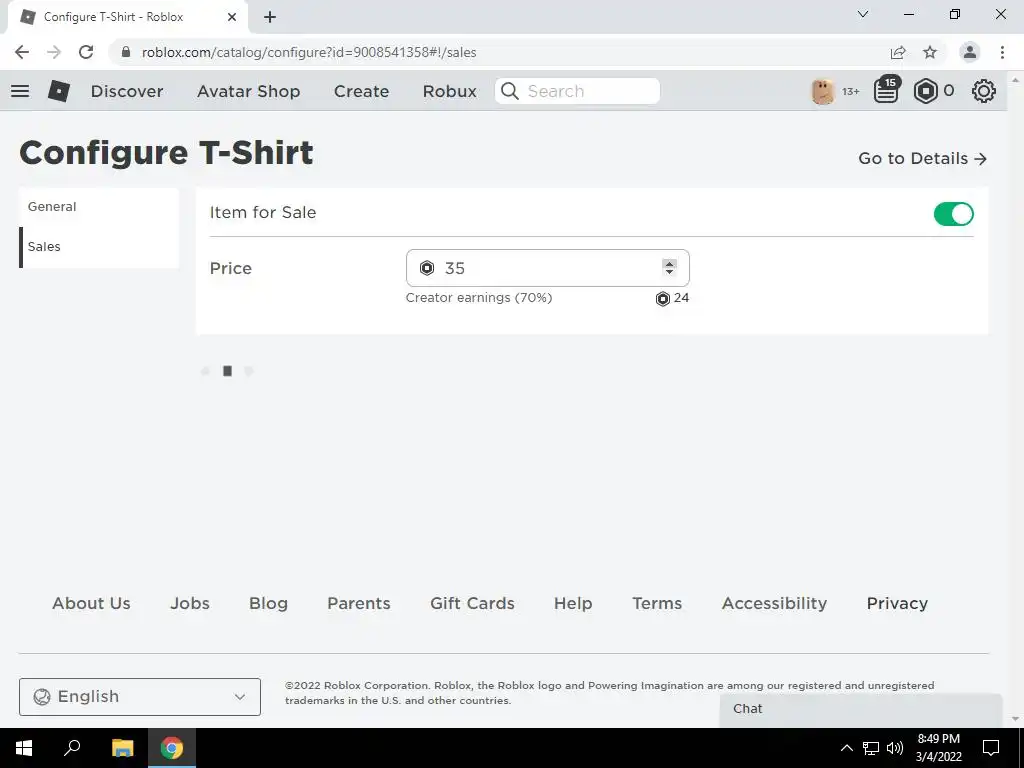Bookmark this page with star icon
The image size is (1024, 768).
click(x=930, y=52)
